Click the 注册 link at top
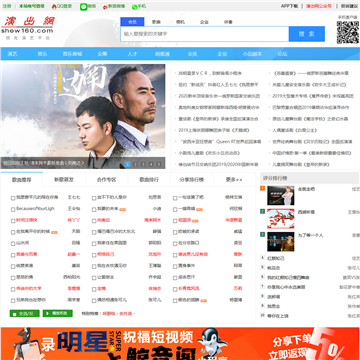Viewport: 360px width, 360px height. (x=7, y=6)
